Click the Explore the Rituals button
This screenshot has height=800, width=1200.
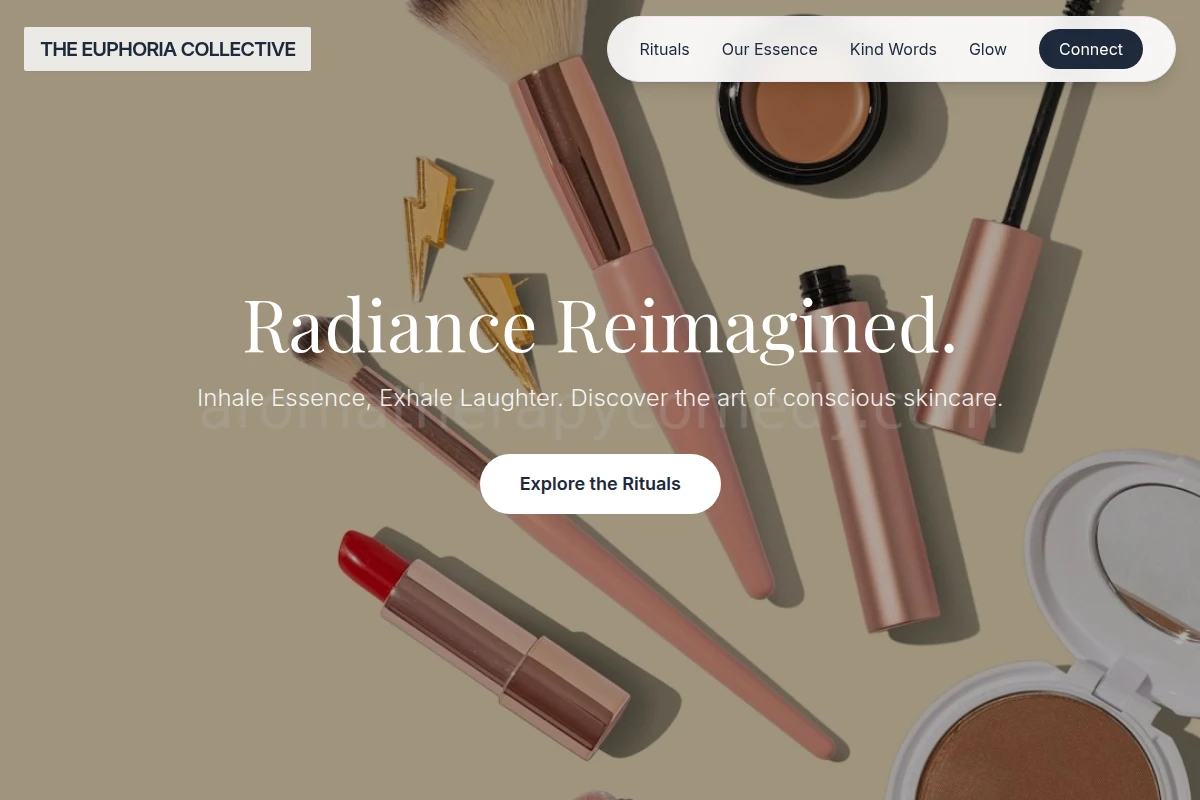tap(600, 484)
